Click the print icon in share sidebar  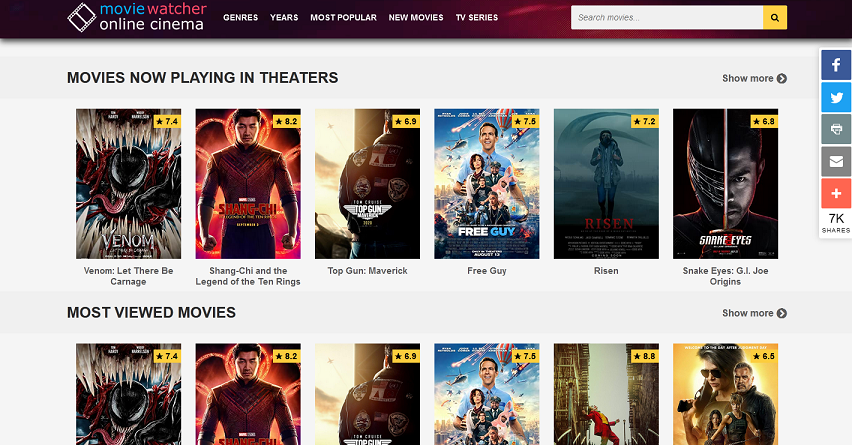836,129
